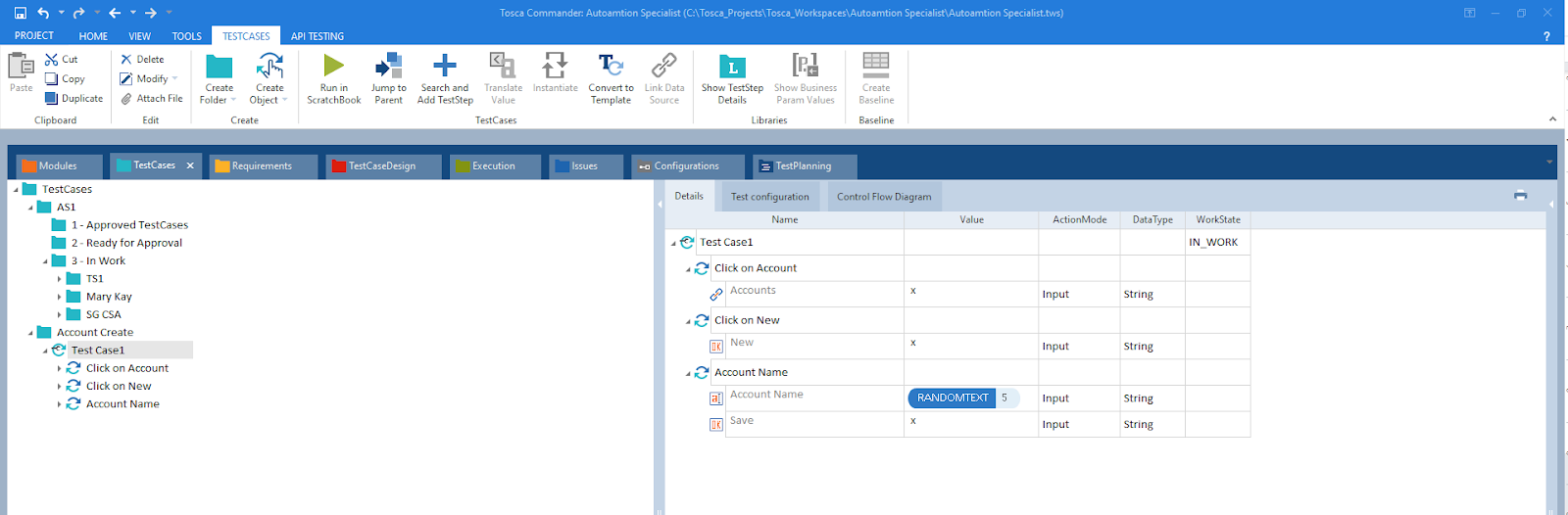Screen dimensions: 1568x515
Task: Open the Create Folder dropdown arrow
Action: pyautogui.click(x=233, y=100)
